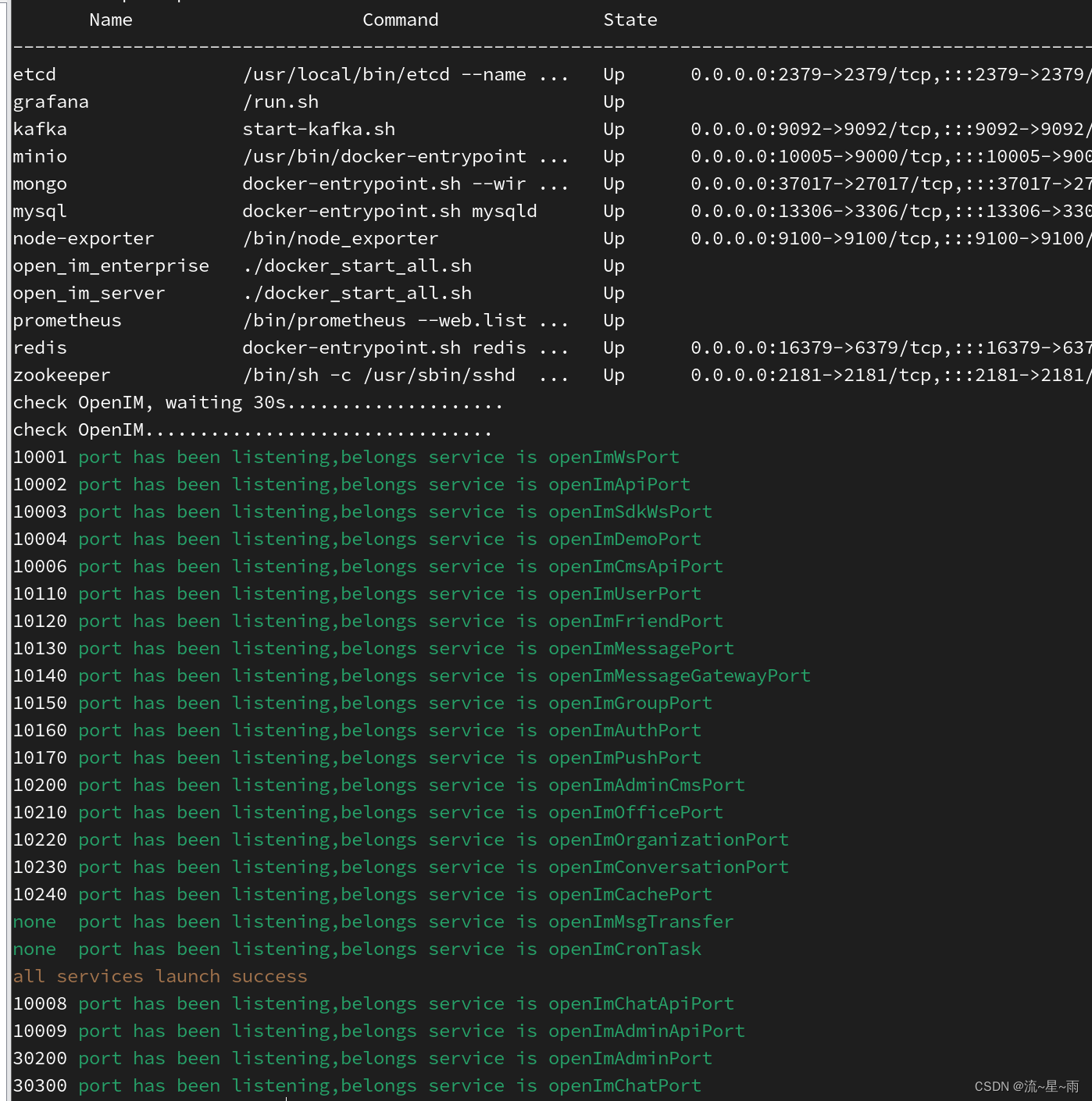Select the 'openImAdminCmsPort' service name
Screen dimensions: 1092x1101
(647, 785)
